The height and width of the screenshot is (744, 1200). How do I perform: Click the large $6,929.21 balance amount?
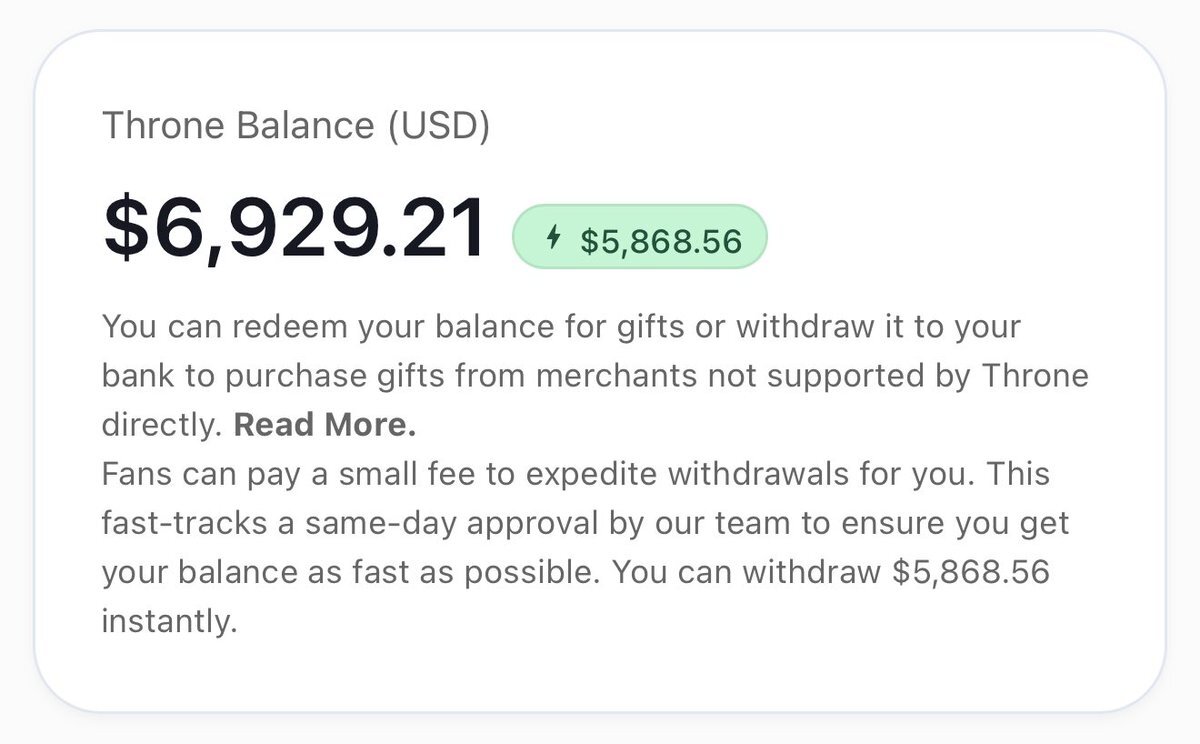point(295,229)
